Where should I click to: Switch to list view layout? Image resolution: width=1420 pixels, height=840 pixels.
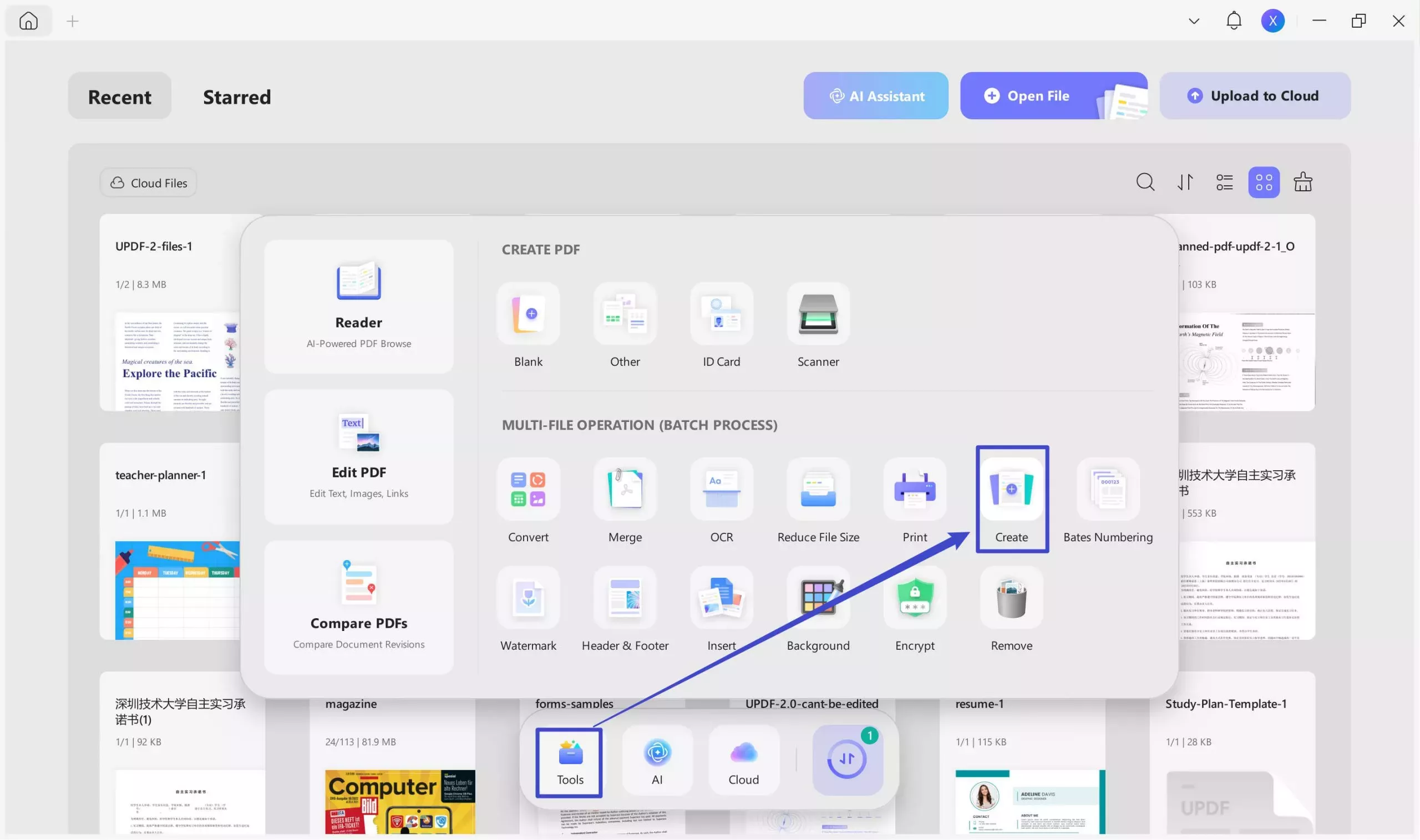(x=1224, y=182)
